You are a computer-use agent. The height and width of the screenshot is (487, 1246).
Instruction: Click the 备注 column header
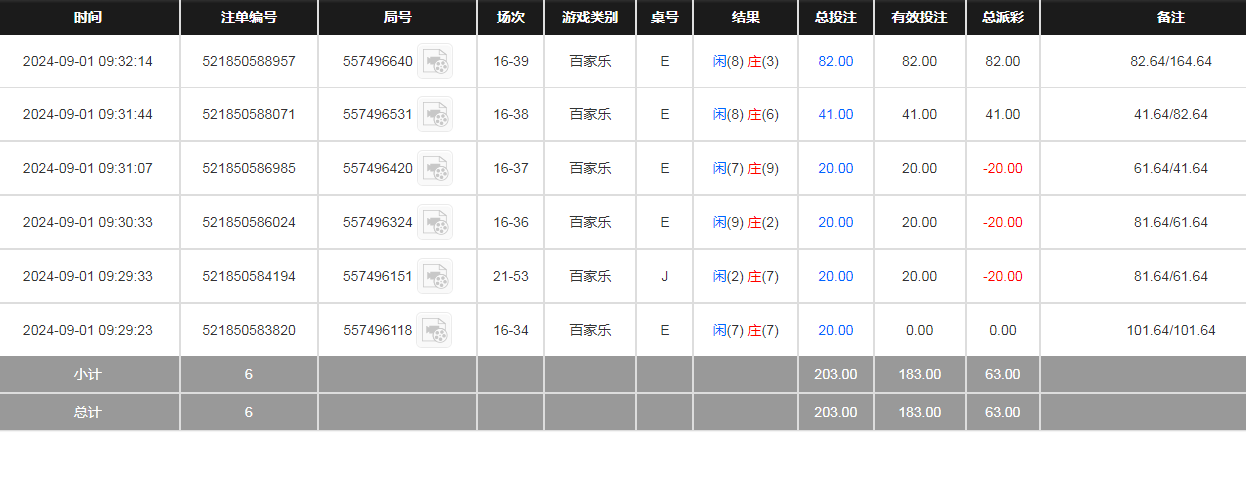1170,18
